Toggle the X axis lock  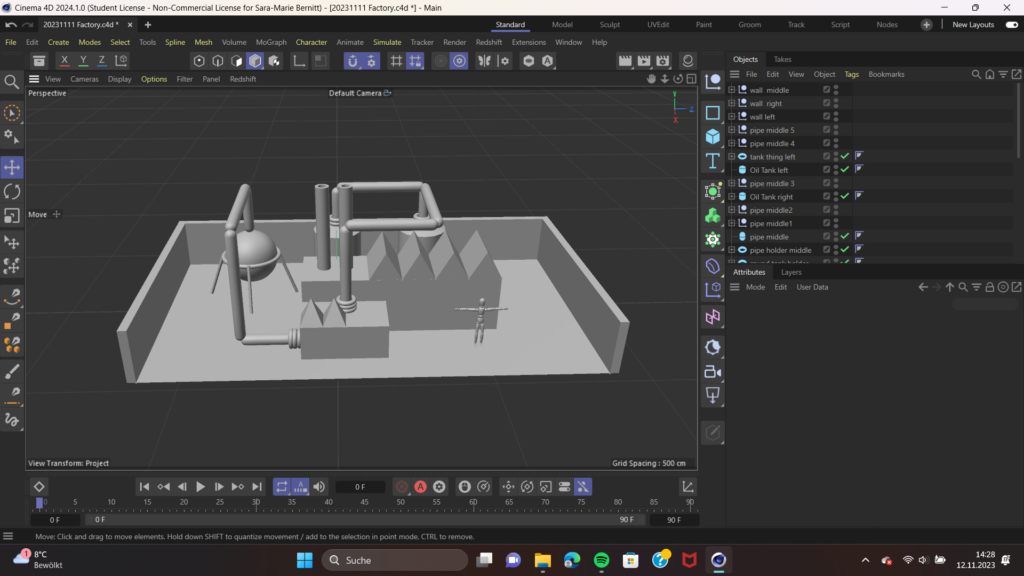(x=65, y=61)
